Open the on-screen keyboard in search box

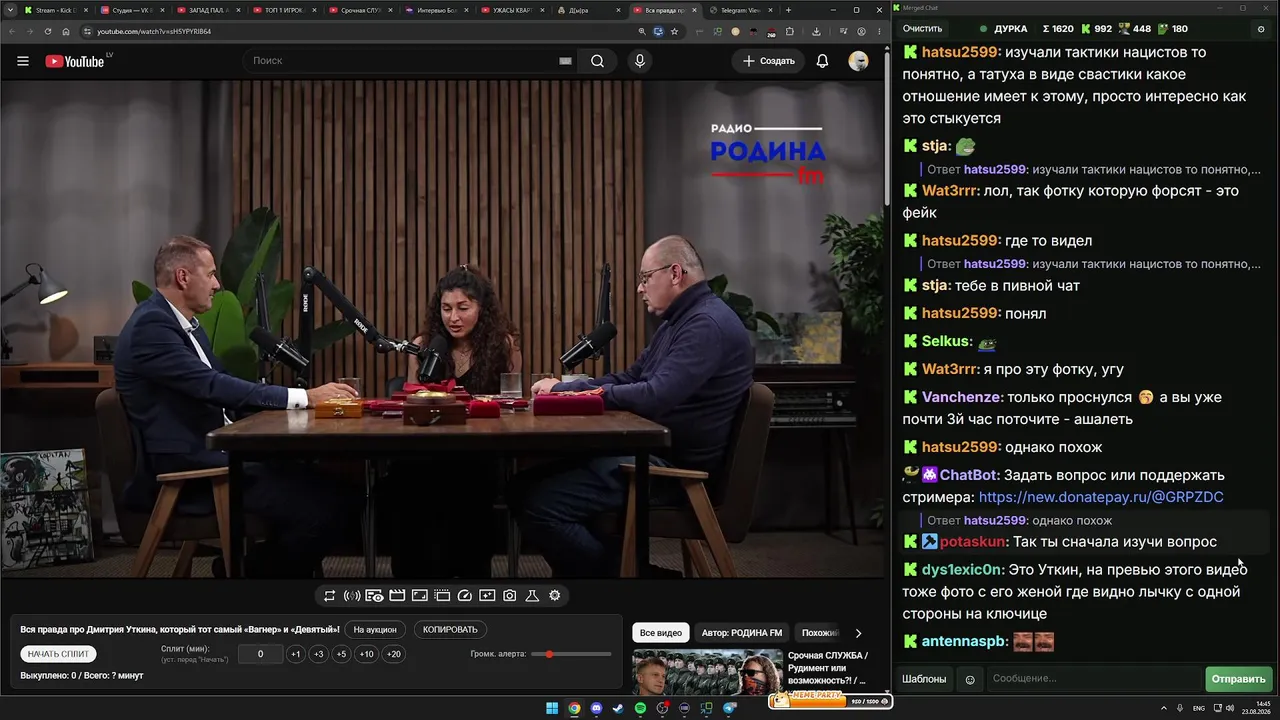(x=565, y=61)
